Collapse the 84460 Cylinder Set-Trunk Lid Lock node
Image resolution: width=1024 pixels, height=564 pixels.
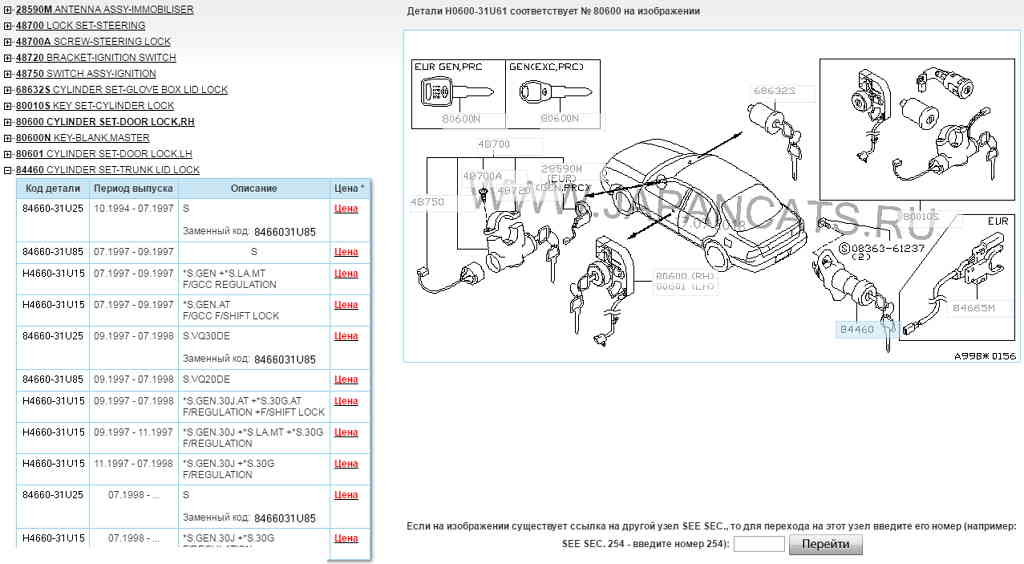(8, 170)
